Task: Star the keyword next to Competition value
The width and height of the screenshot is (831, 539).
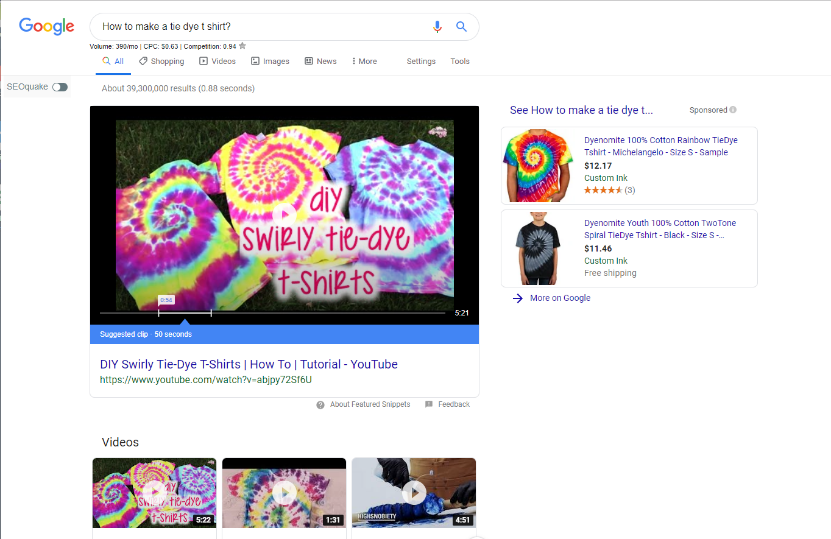Action: pos(243,46)
